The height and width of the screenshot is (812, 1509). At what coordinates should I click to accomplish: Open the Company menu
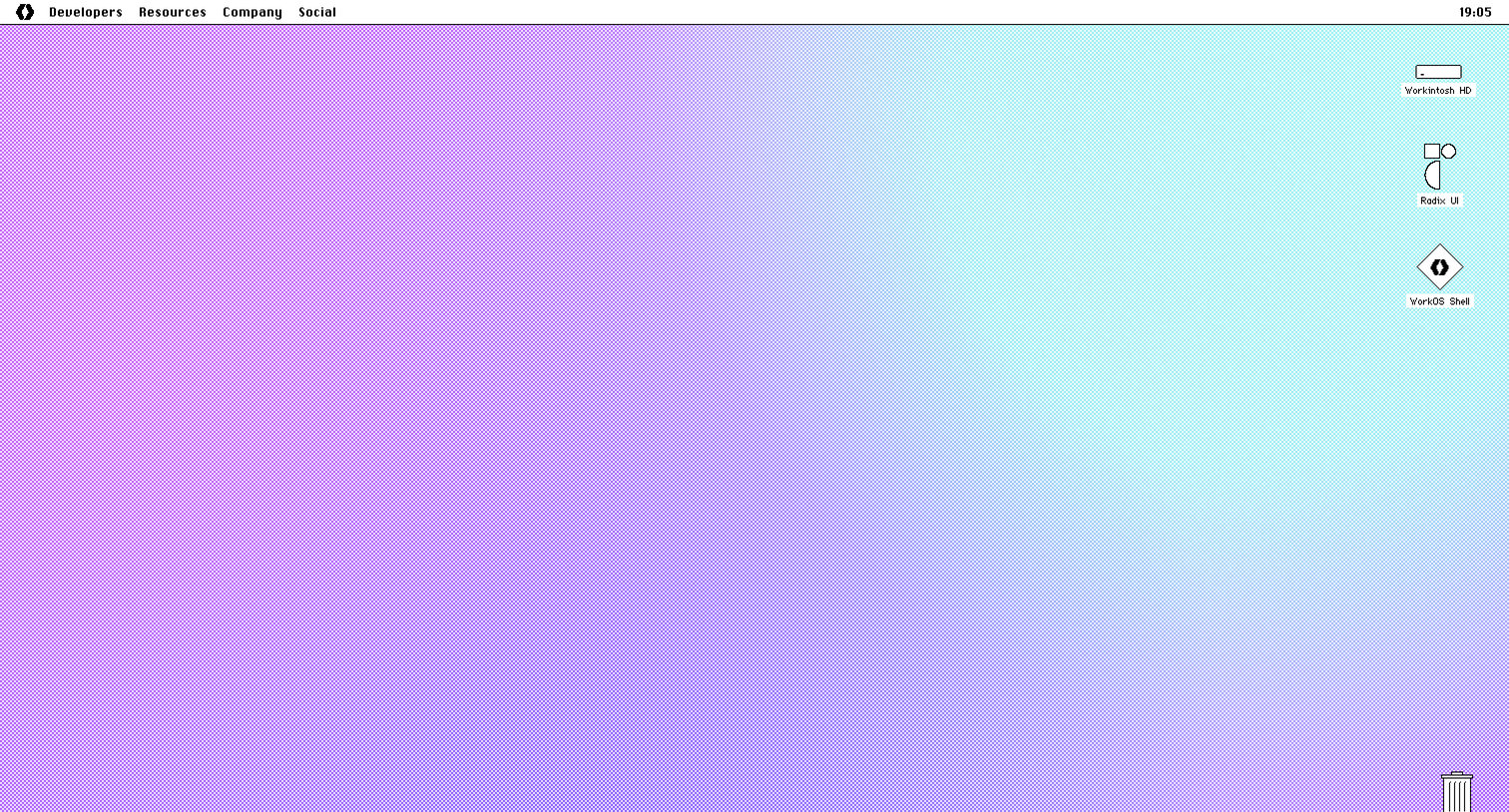click(252, 12)
